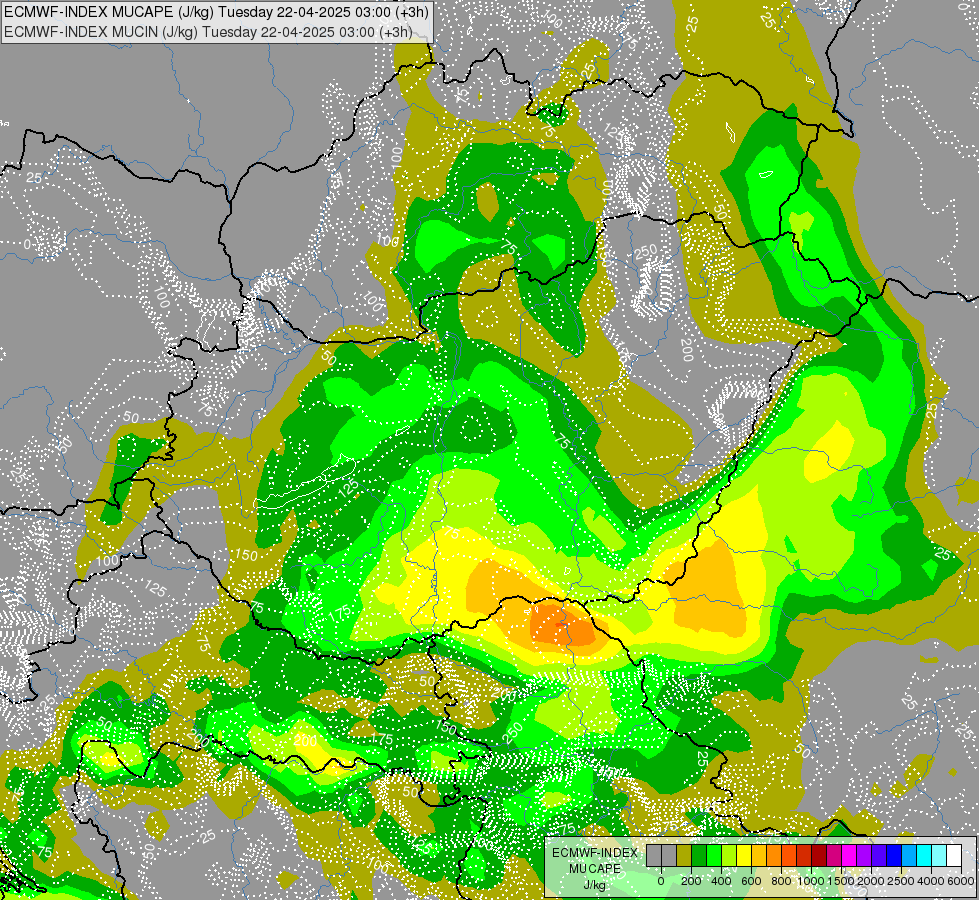Click the legend label MUCAPE
The image size is (979, 900).
point(595,869)
